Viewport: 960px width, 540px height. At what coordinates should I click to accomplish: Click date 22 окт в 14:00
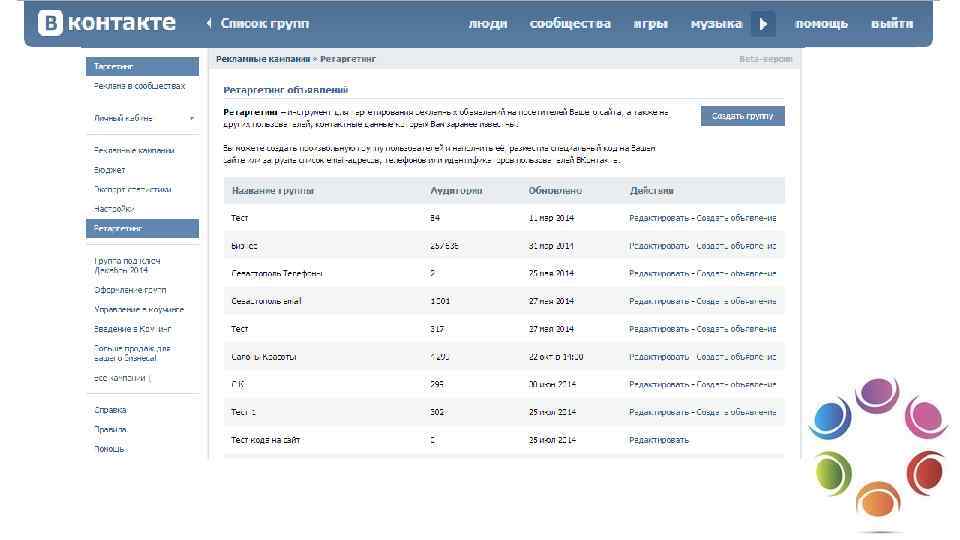click(x=556, y=356)
